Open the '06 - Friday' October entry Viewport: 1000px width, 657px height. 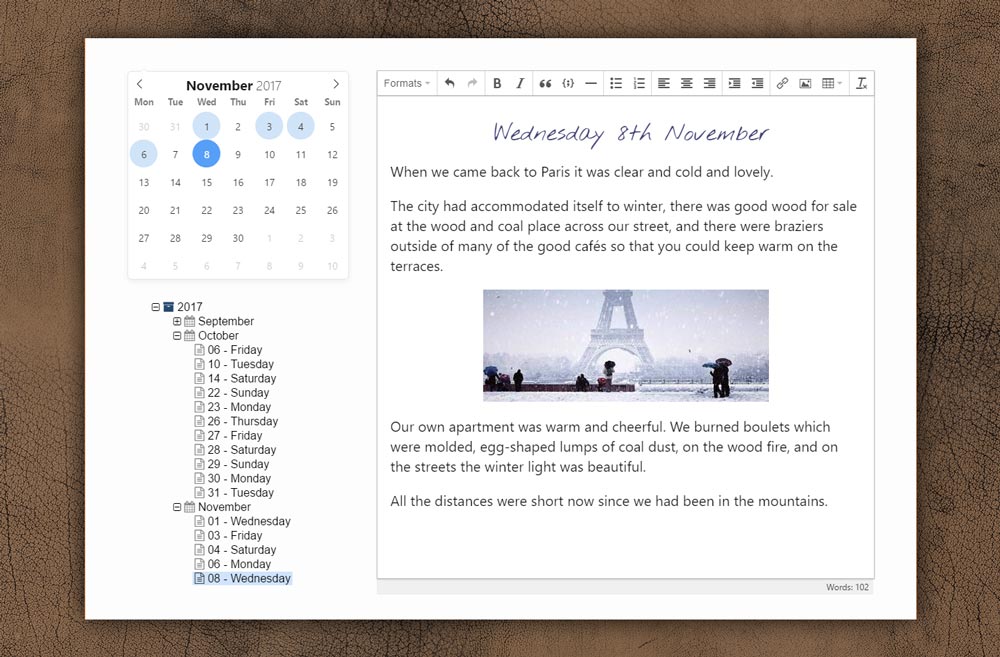[228, 350]
